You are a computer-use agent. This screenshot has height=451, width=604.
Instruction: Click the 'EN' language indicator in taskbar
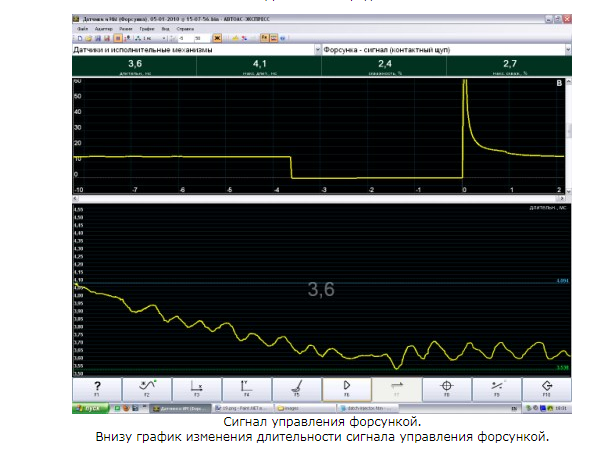click(514, 408)
